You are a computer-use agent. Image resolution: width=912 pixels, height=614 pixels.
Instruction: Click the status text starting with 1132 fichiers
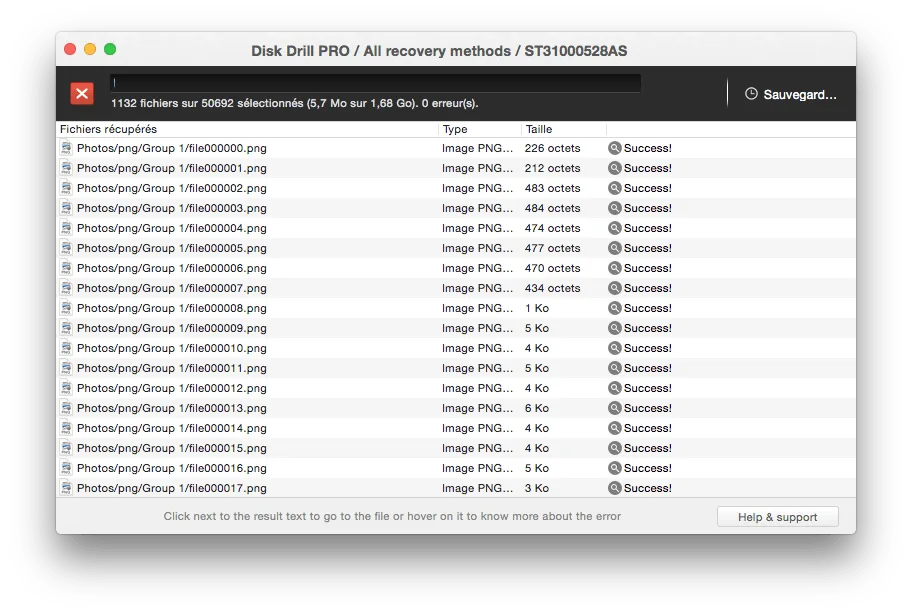(295, 103)
